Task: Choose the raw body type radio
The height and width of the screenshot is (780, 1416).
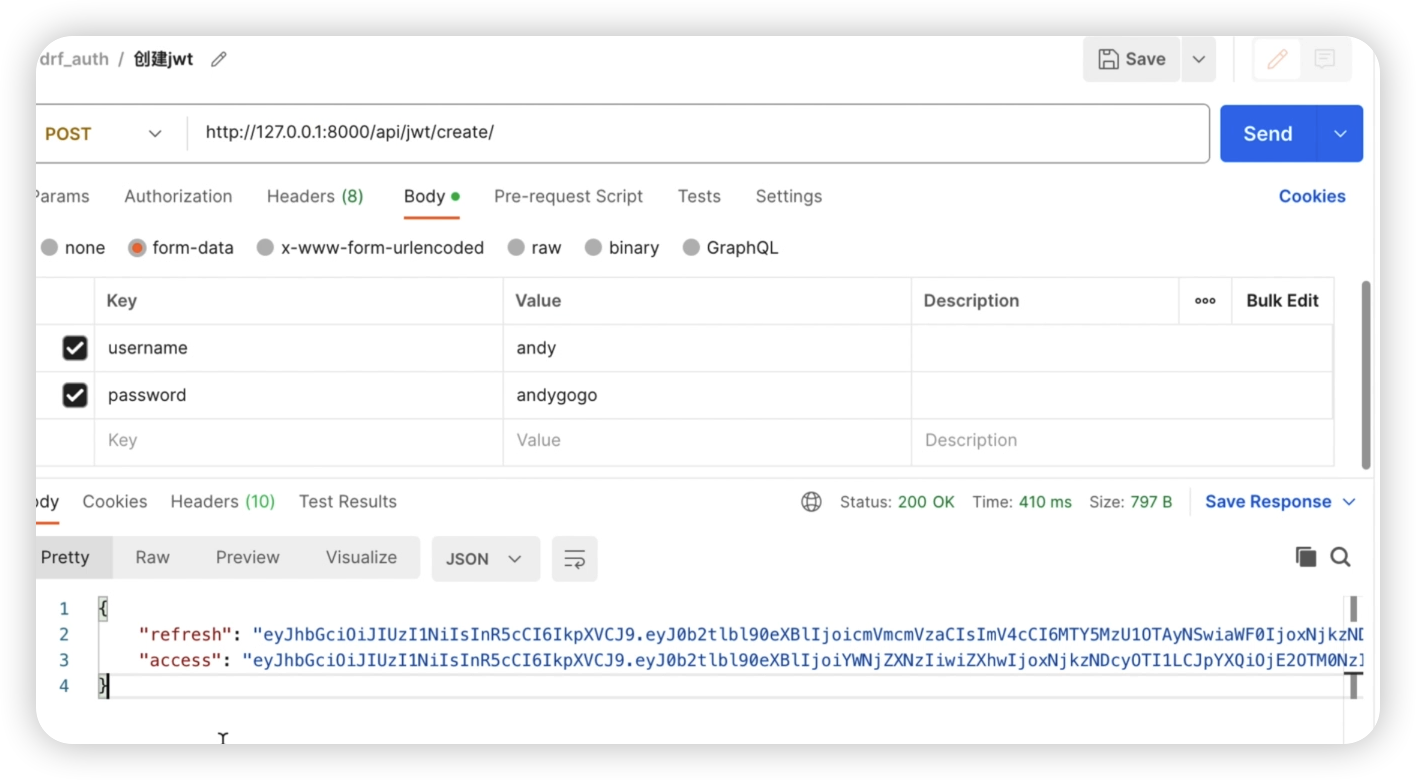Action: [x=516, y=248]
